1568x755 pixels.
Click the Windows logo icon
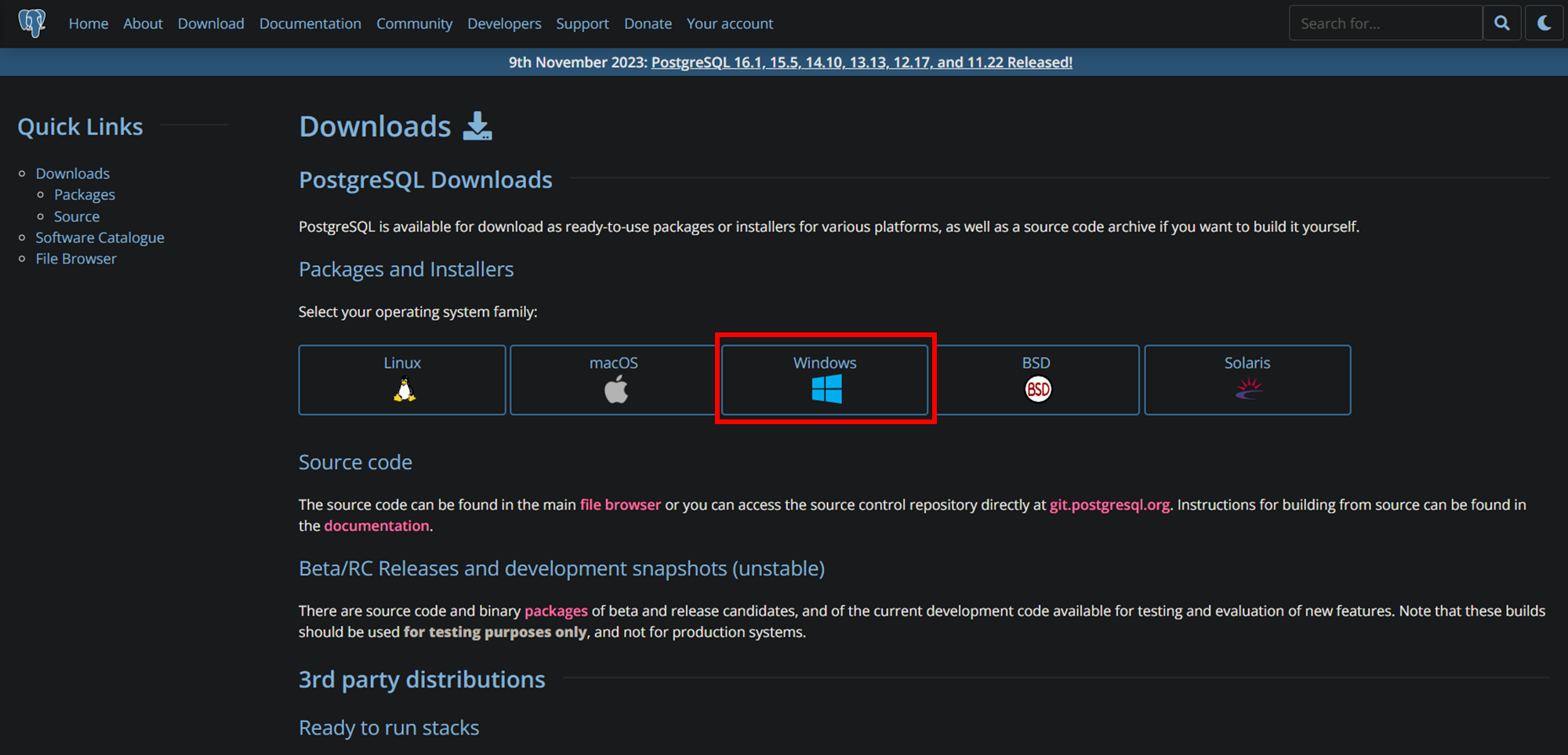(x=826, y=389)
